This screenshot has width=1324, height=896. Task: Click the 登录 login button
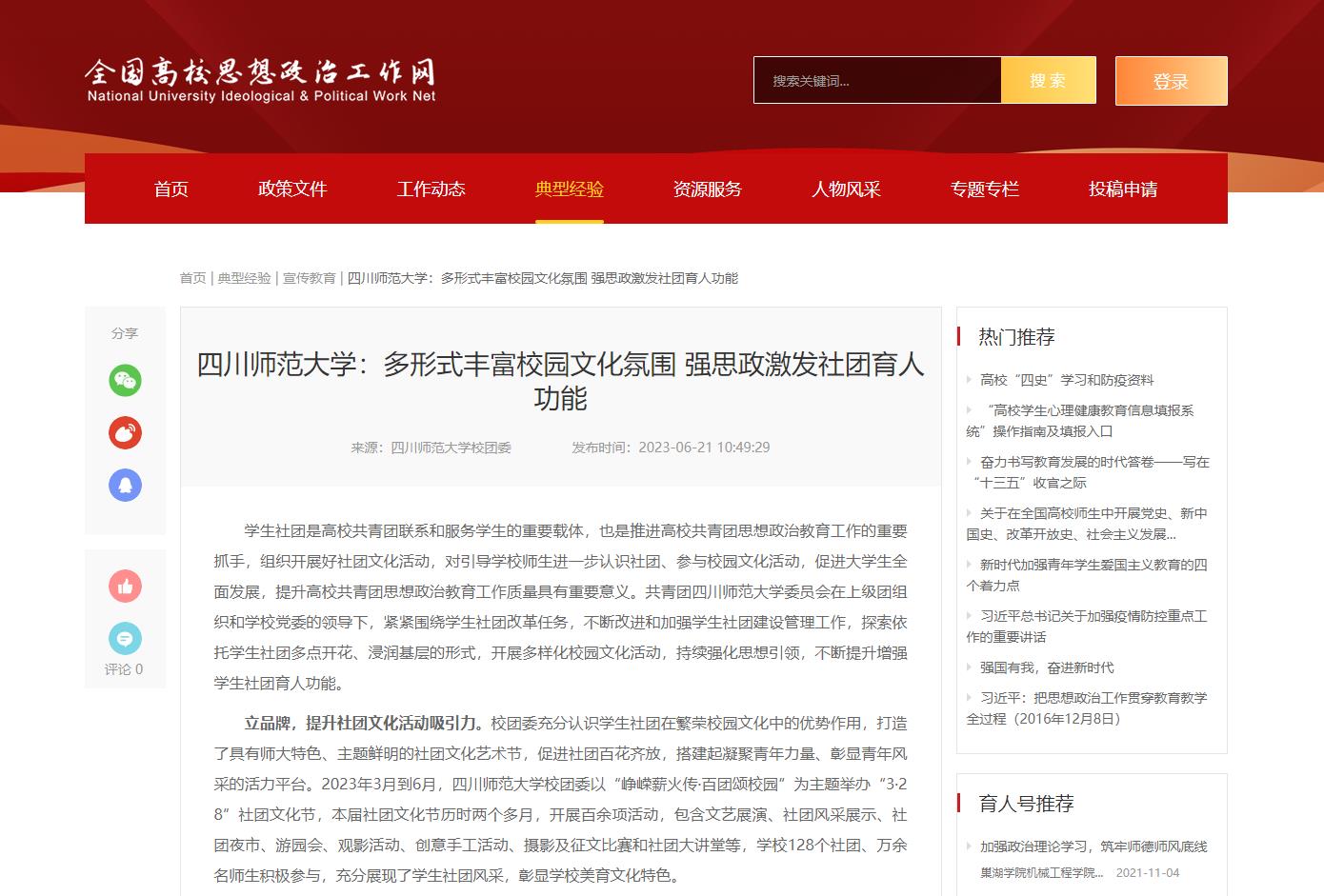click(1171, 81)
